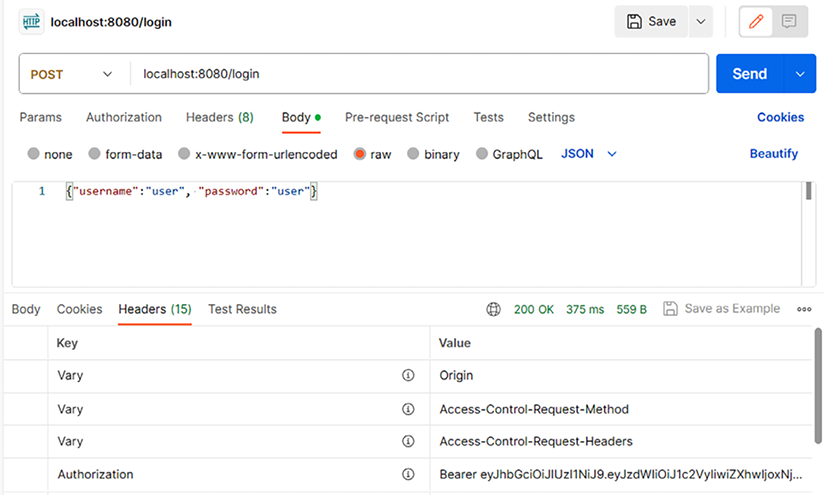Expand the Send button arrow options
The height and width of the screenshot is (495, 824).
click(799, 74)
